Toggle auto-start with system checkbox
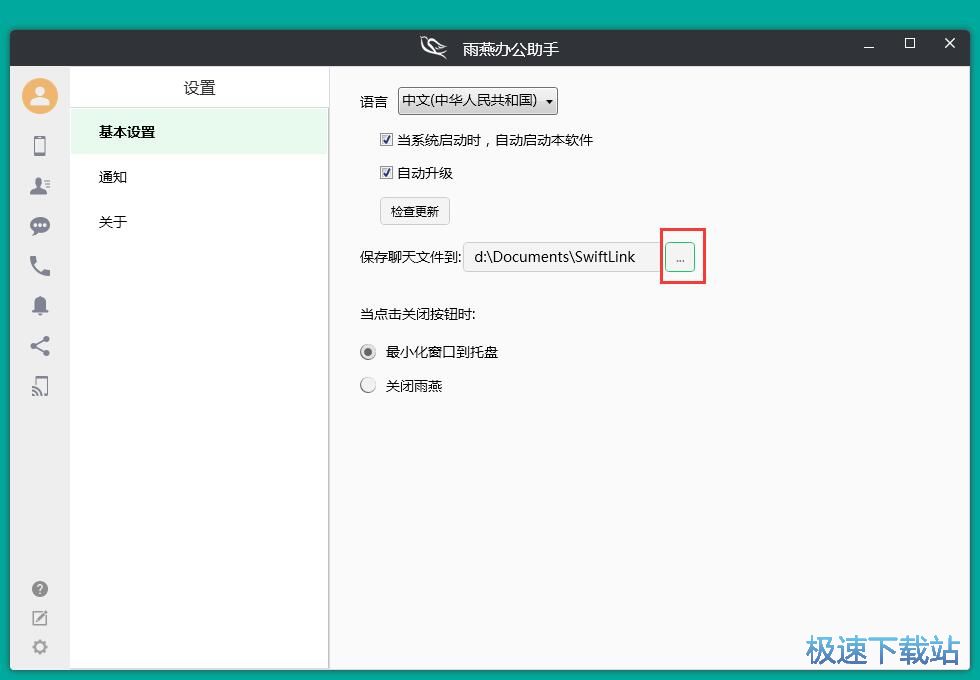The image size is (980, 680). (386, 139)
